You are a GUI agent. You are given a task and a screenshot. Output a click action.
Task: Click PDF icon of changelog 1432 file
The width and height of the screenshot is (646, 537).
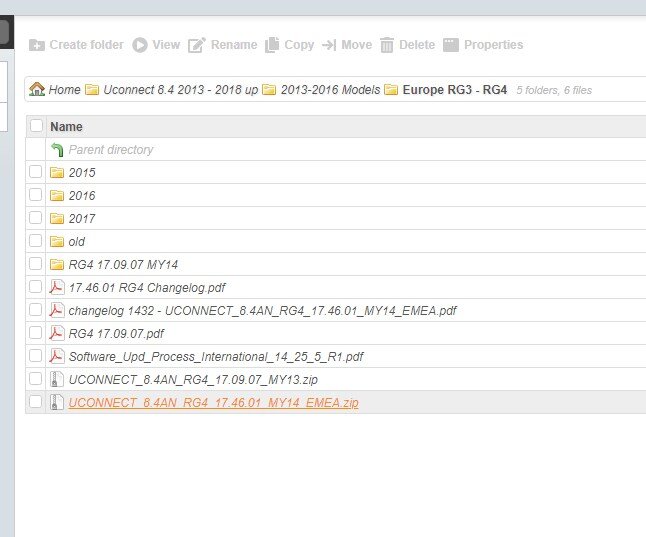(x=57, y=310)
